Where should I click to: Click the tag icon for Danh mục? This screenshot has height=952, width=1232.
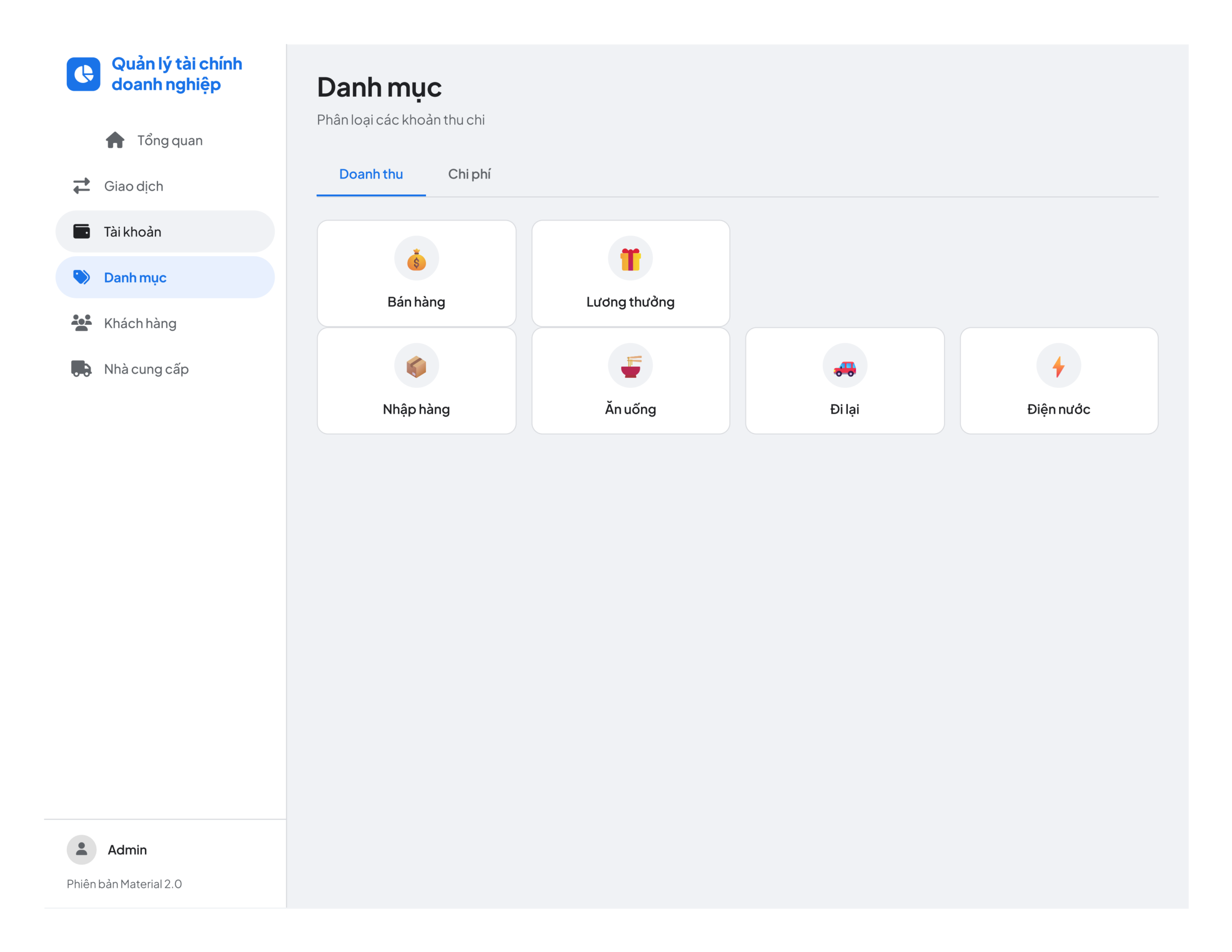click(x=82, y=277)
